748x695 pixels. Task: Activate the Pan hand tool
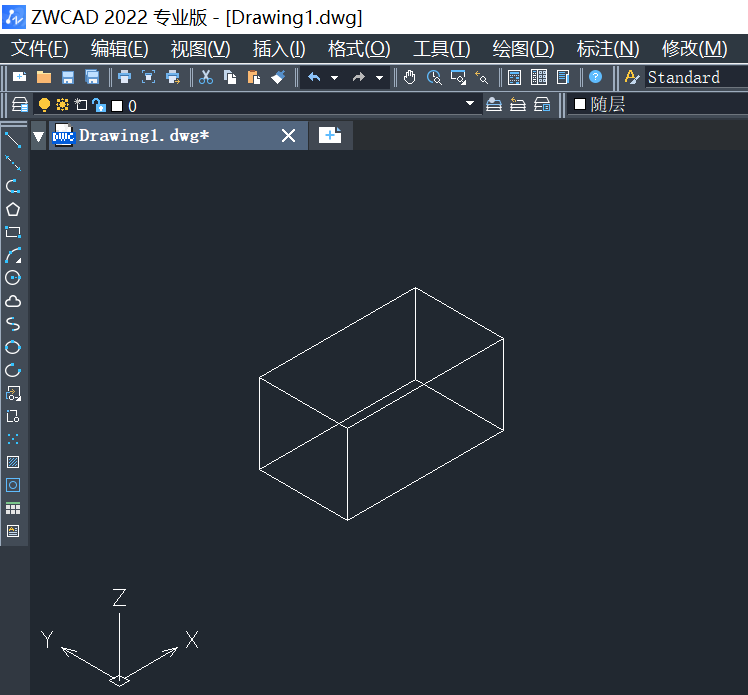pyautogui.click(x=410, y=77)
